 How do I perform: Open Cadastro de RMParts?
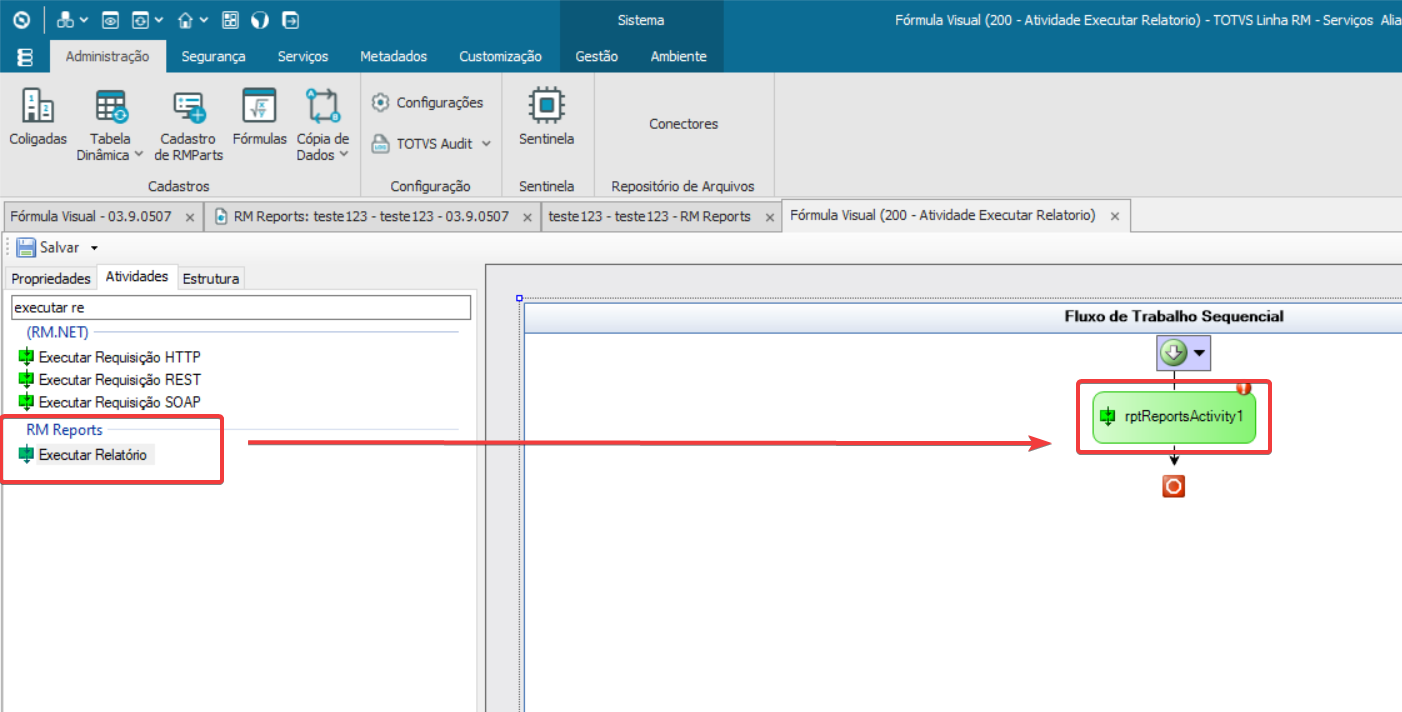(189, 124)
